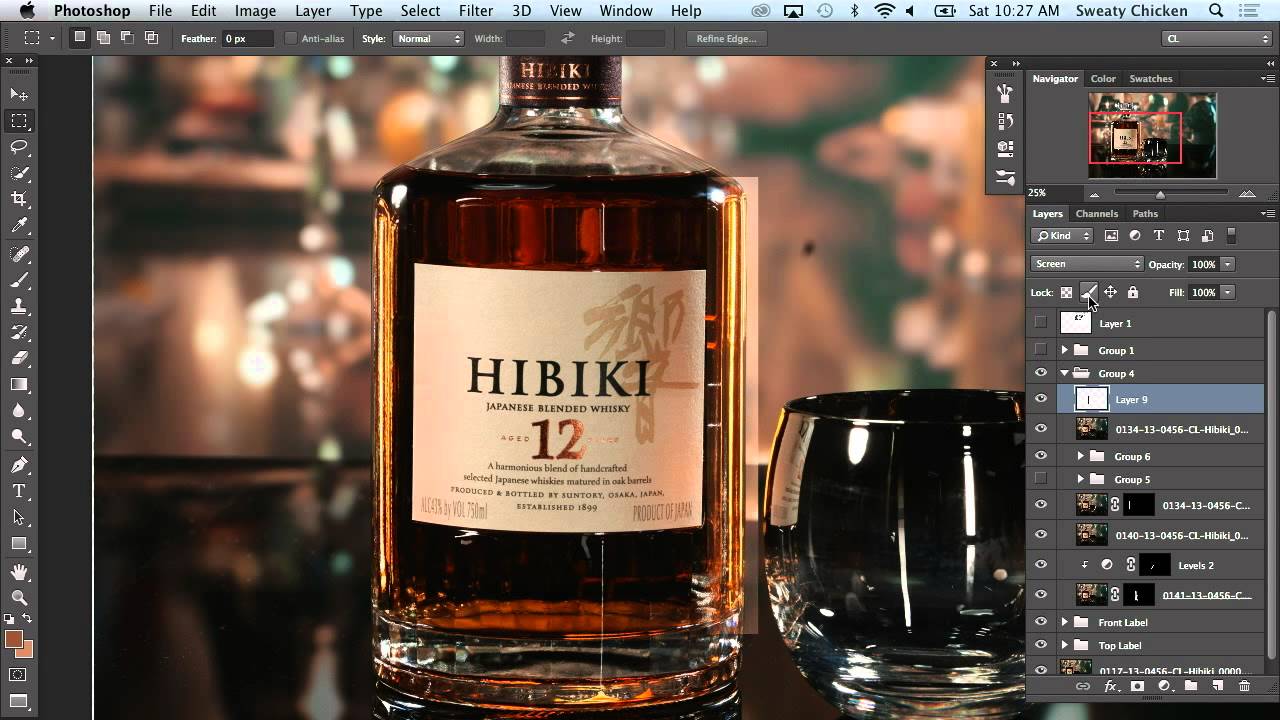
Task: Expand Group 1 disclosure triangle
Action: tap(1064, 350)
